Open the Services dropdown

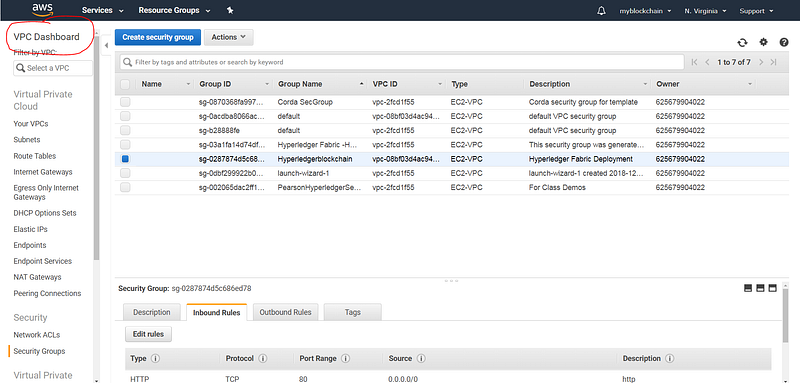[103, 10]
